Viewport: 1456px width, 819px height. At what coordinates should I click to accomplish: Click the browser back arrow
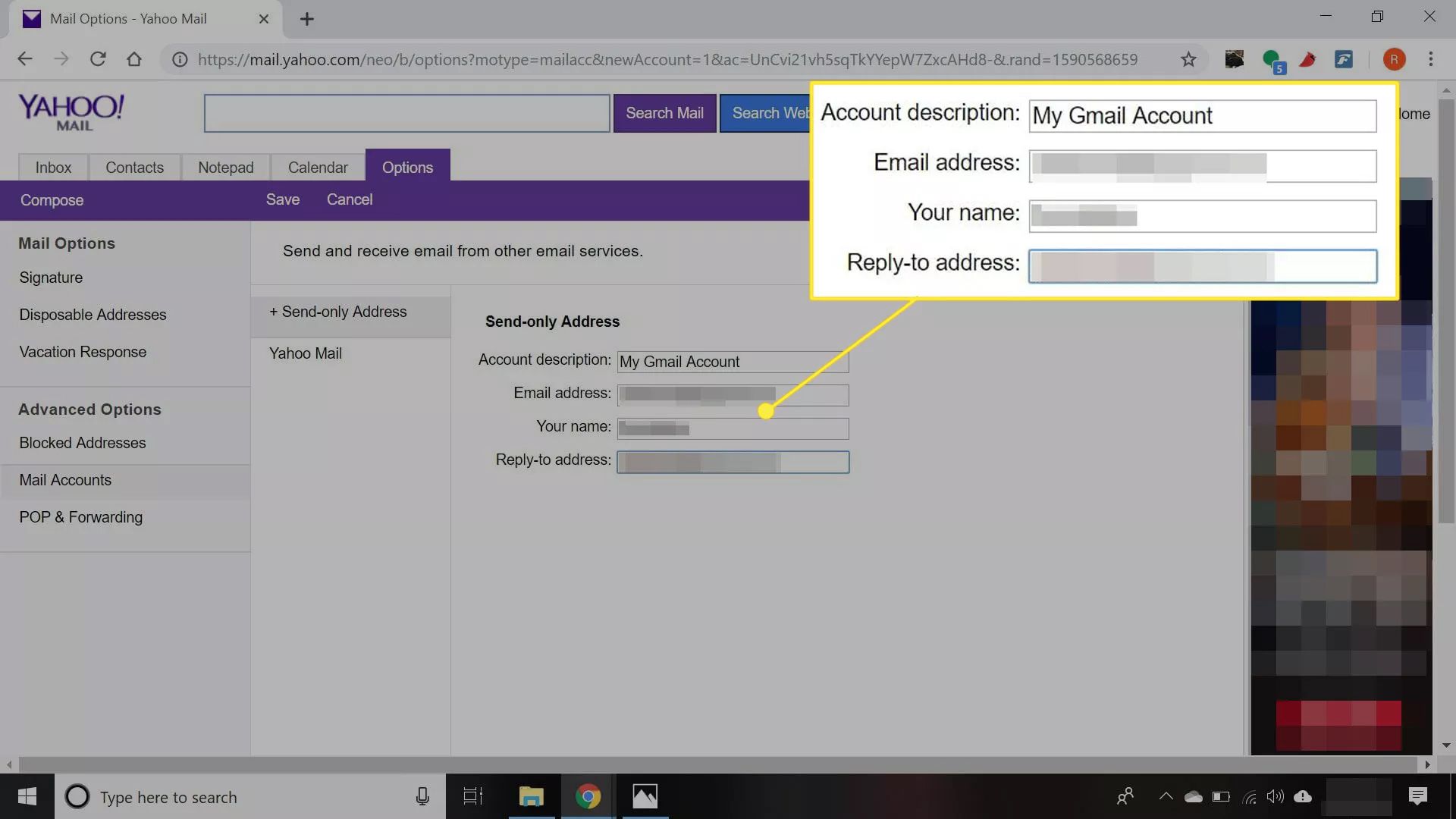[x=25, y=59]
